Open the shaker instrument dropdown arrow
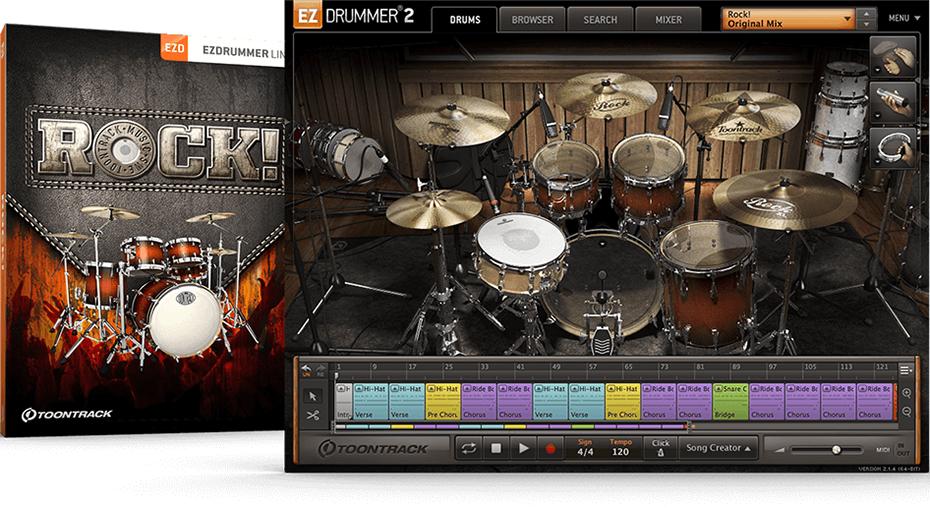The width and height of the screenshot is (930, 508). click(877, 115)
